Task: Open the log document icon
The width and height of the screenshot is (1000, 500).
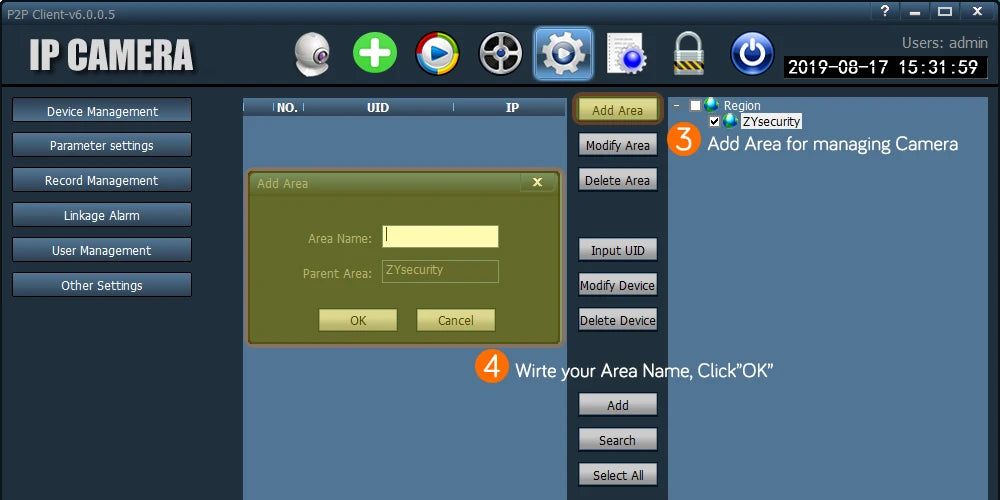Action: [626, 54]
